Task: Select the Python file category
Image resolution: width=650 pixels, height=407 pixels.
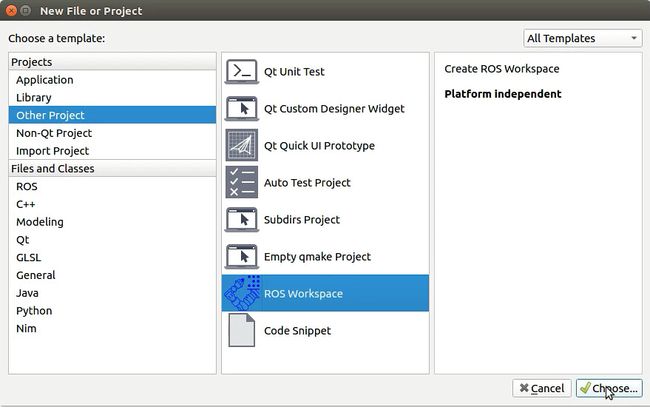Action: (112, 311)
